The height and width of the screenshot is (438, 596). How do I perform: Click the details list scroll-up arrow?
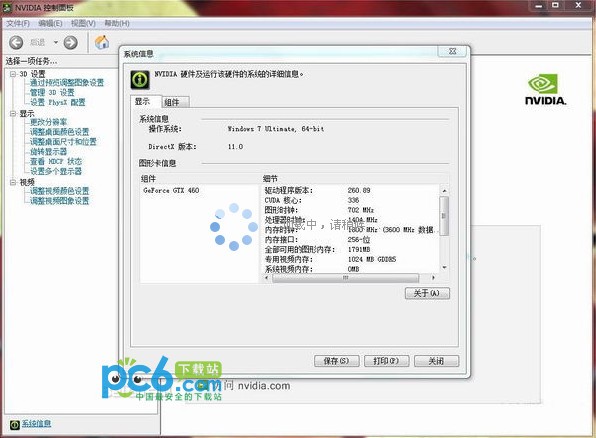point(444,190)
